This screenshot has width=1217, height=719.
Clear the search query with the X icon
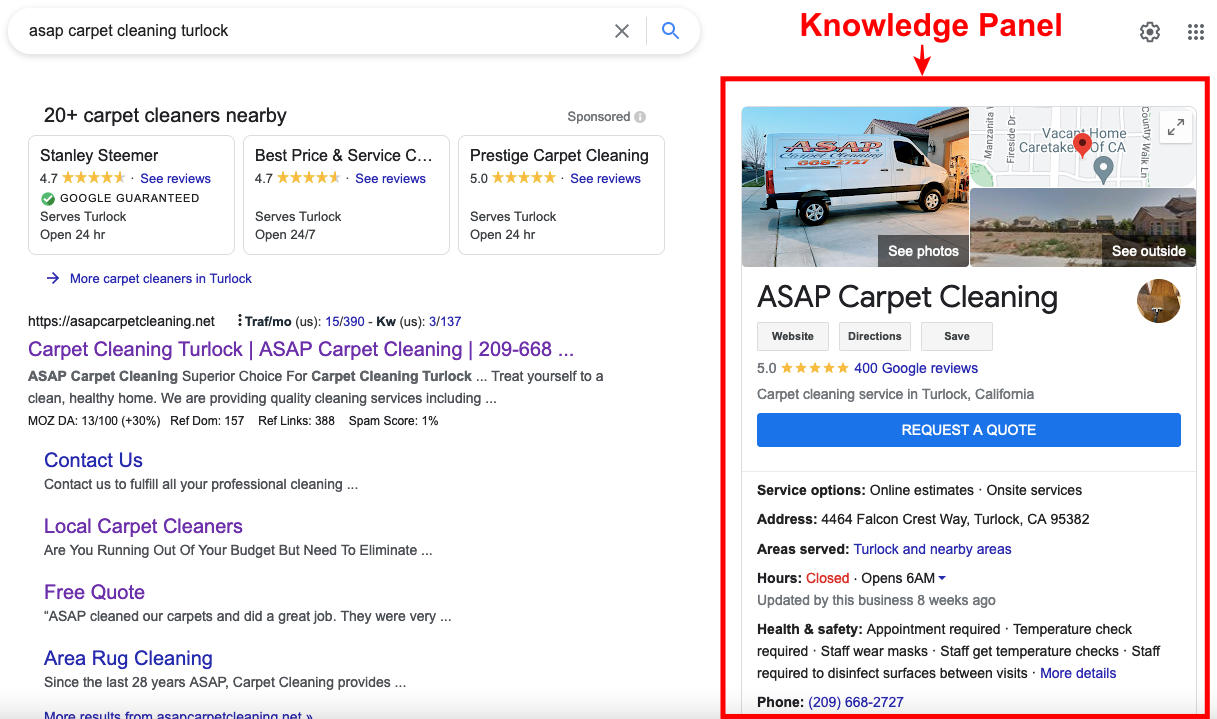[x=622, y=31]
